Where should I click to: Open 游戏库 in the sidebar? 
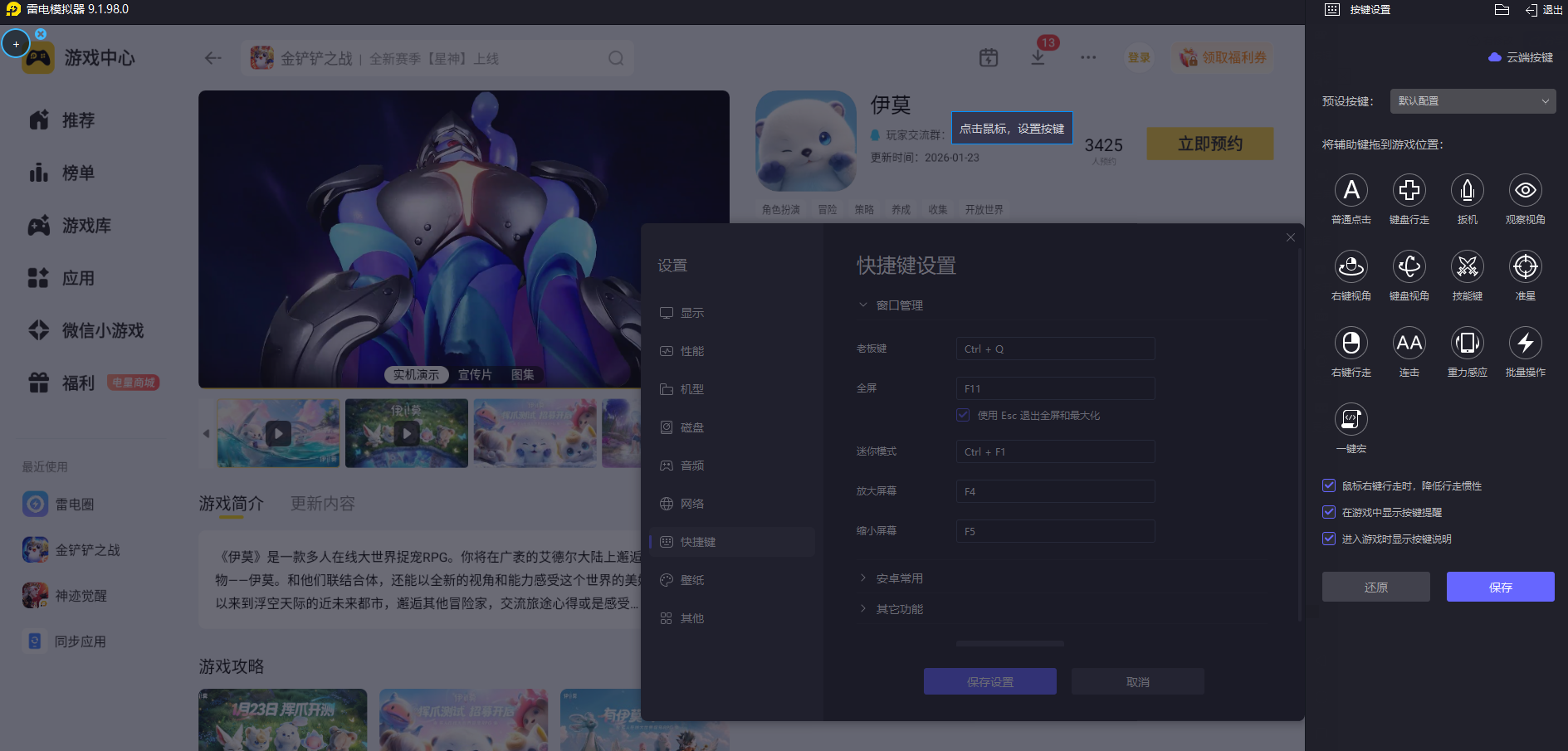tap(70, 226)
